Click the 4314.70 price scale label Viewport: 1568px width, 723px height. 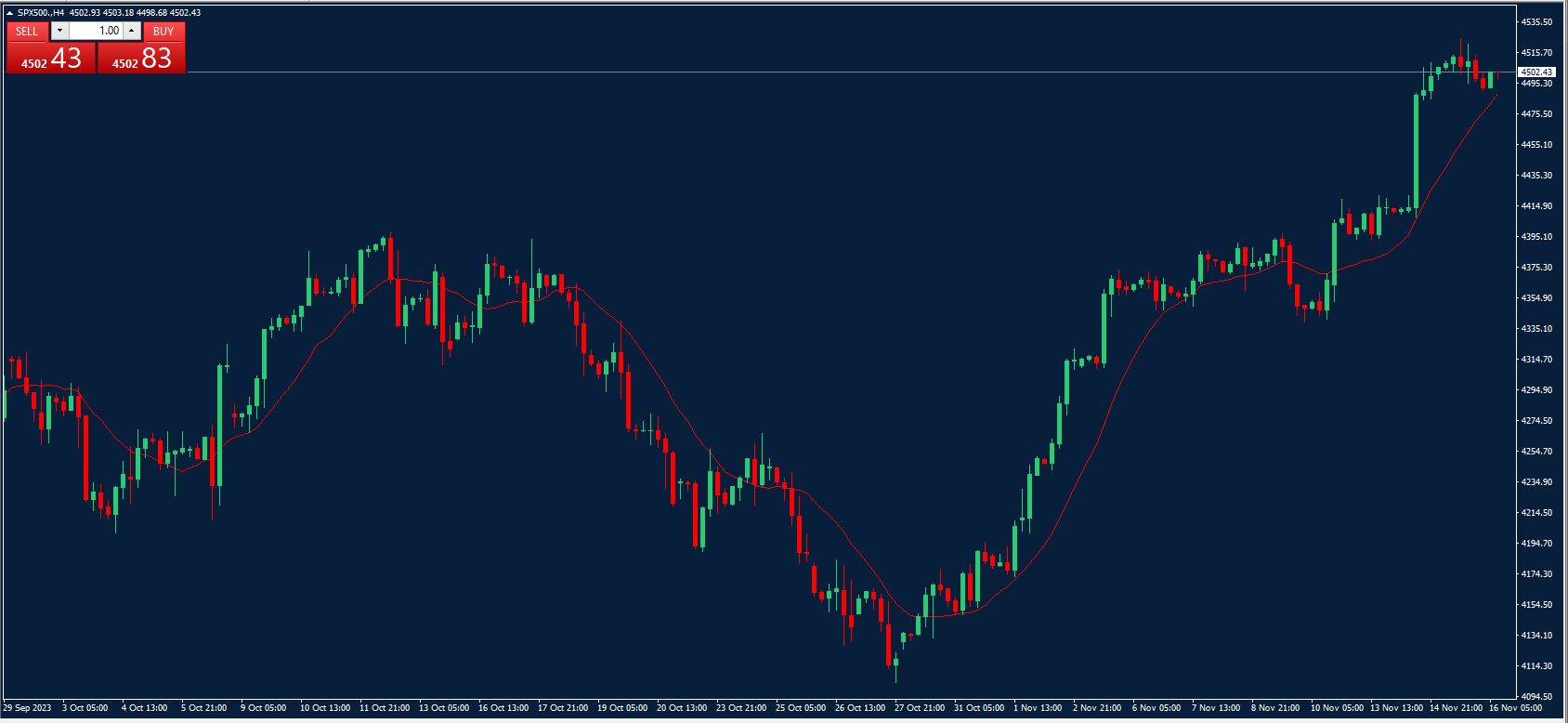(x=1536, y=359)
